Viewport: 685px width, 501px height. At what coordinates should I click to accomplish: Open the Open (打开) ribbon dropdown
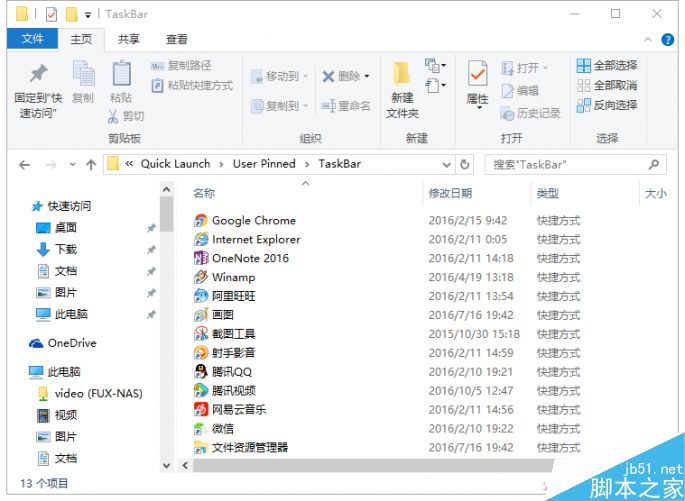(x=524, y=68)
